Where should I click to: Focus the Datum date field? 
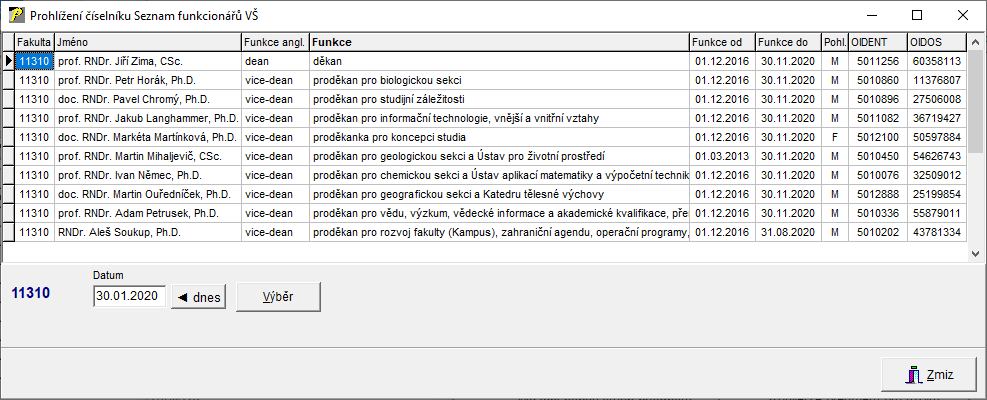[x=128, y=296]
